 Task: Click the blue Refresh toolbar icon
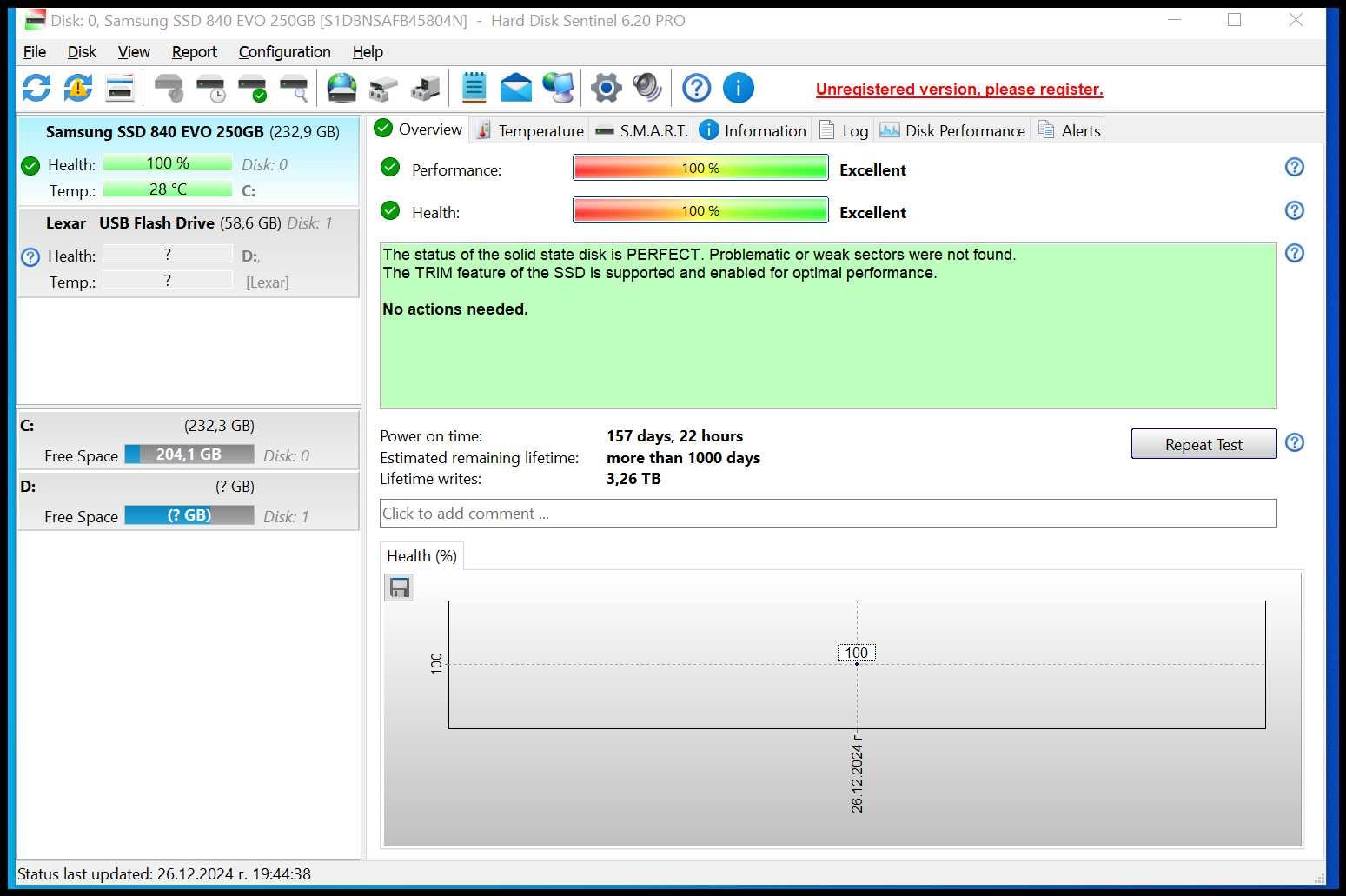[36, 88]
